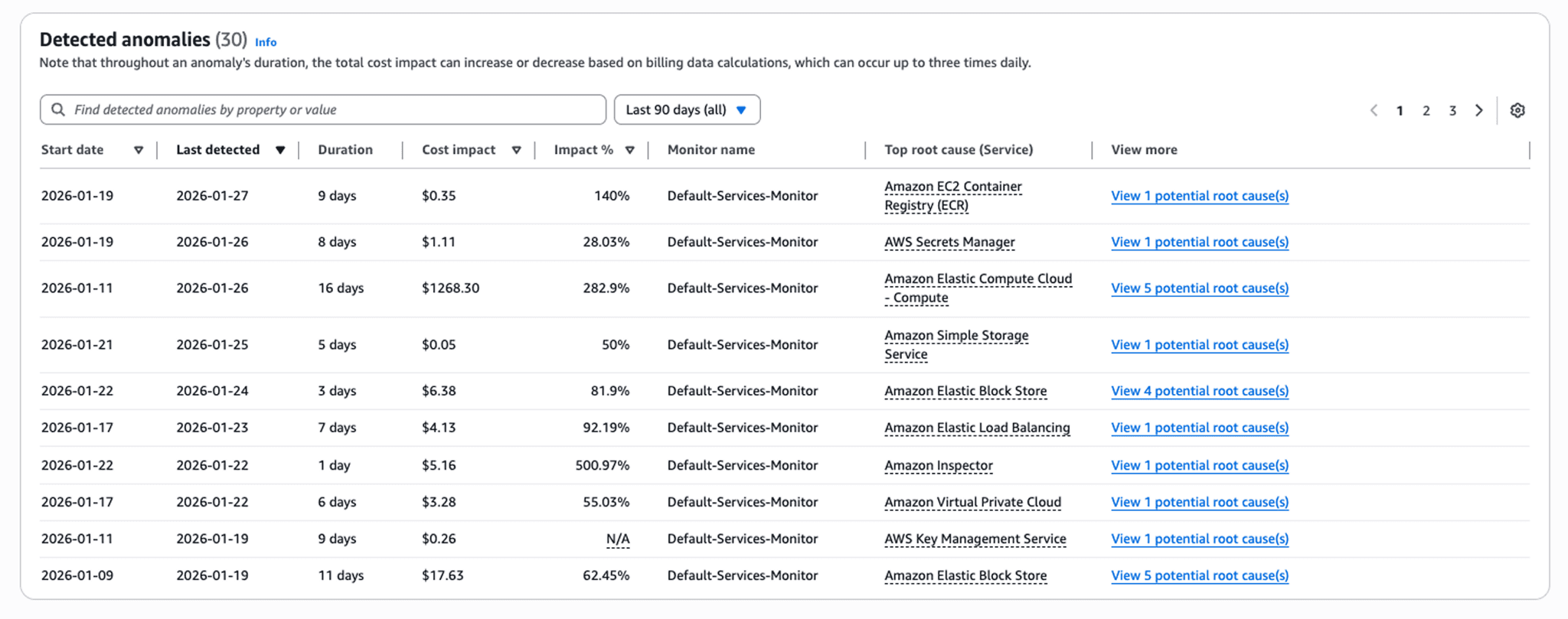View 5 root causes for EC2 Compute anomaly
Screen dimensions: 1568x619
[x=1199, y=288]
